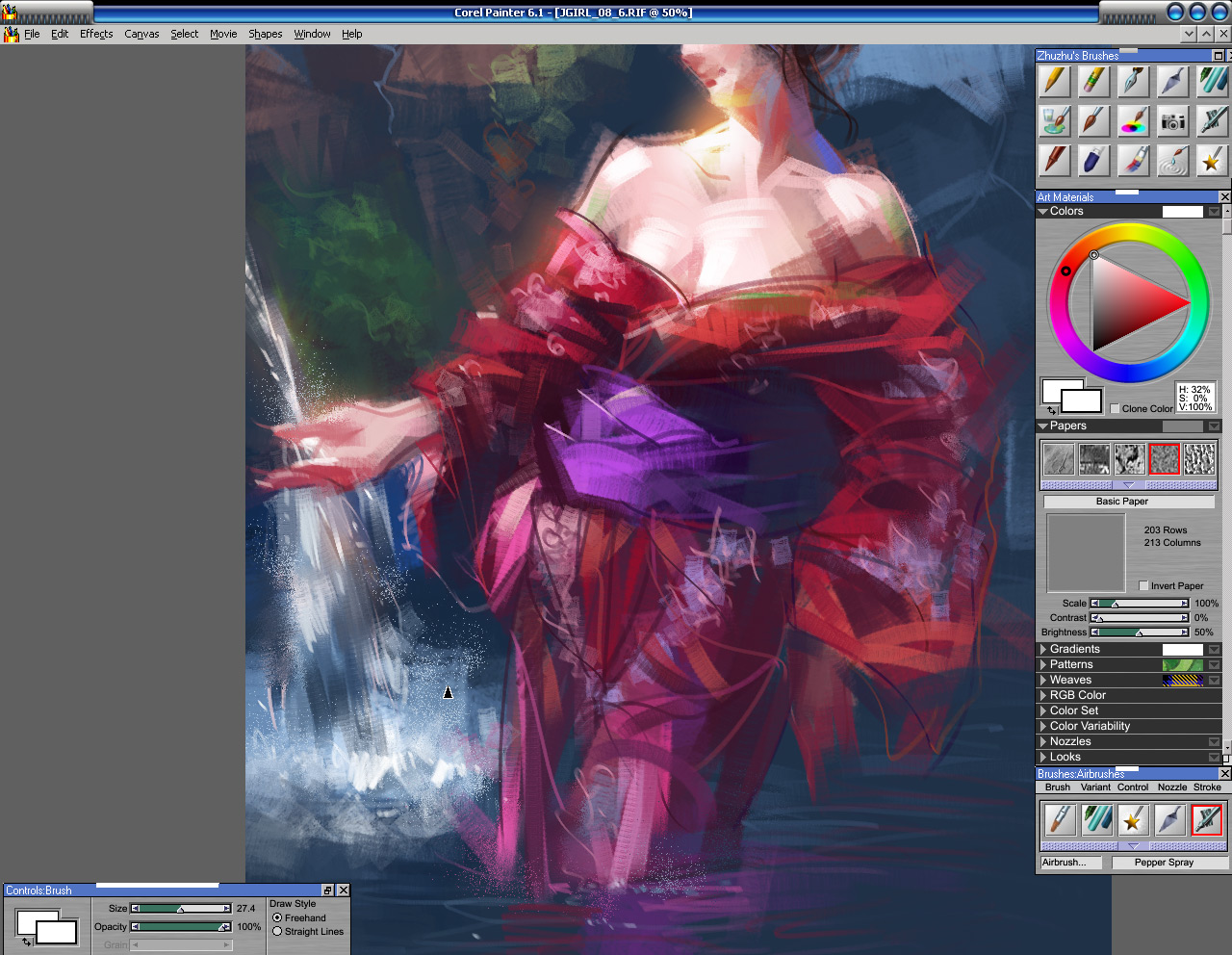The width and height of the screenshot is (1232, 955).
Task: Select Freehand draw style
Action: [277, 918]
